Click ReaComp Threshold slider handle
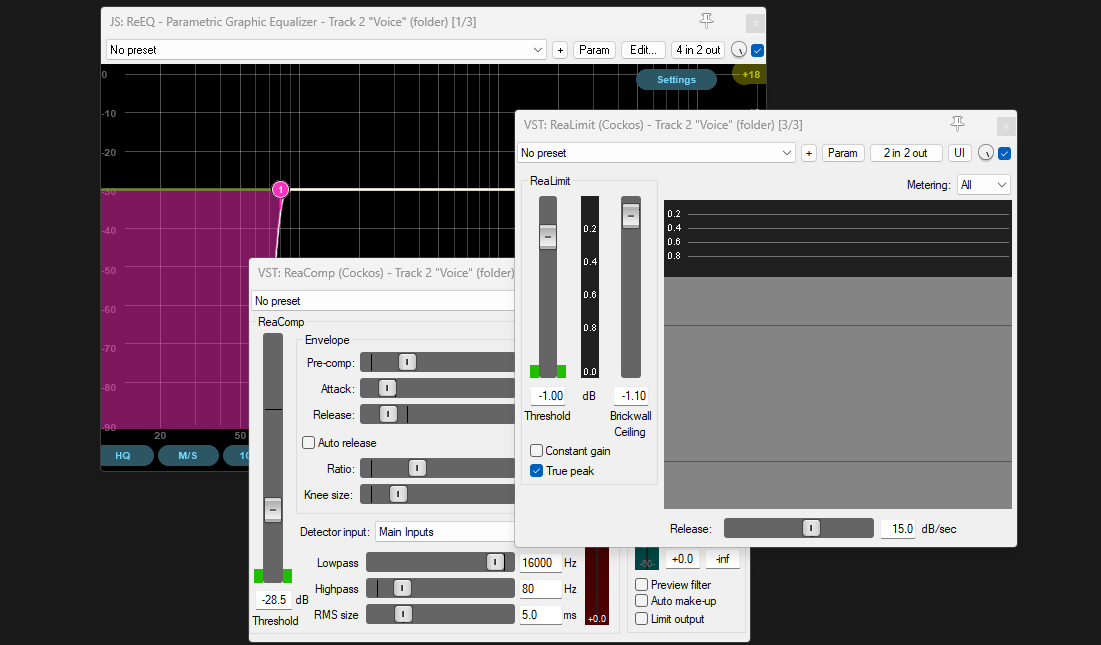 (x=273, y=510)
